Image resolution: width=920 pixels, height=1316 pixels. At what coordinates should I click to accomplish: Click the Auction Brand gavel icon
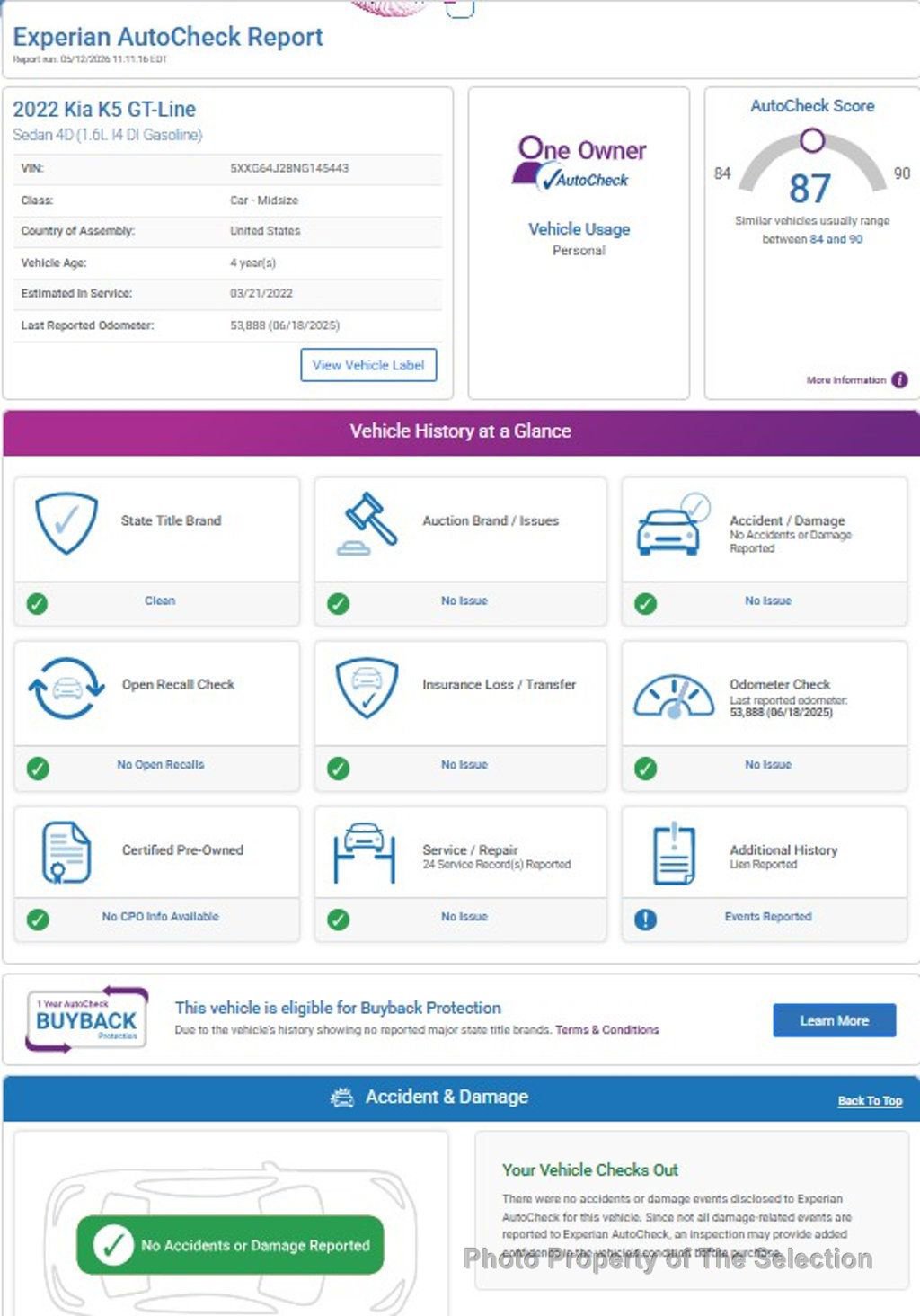(x=367, y=523)
